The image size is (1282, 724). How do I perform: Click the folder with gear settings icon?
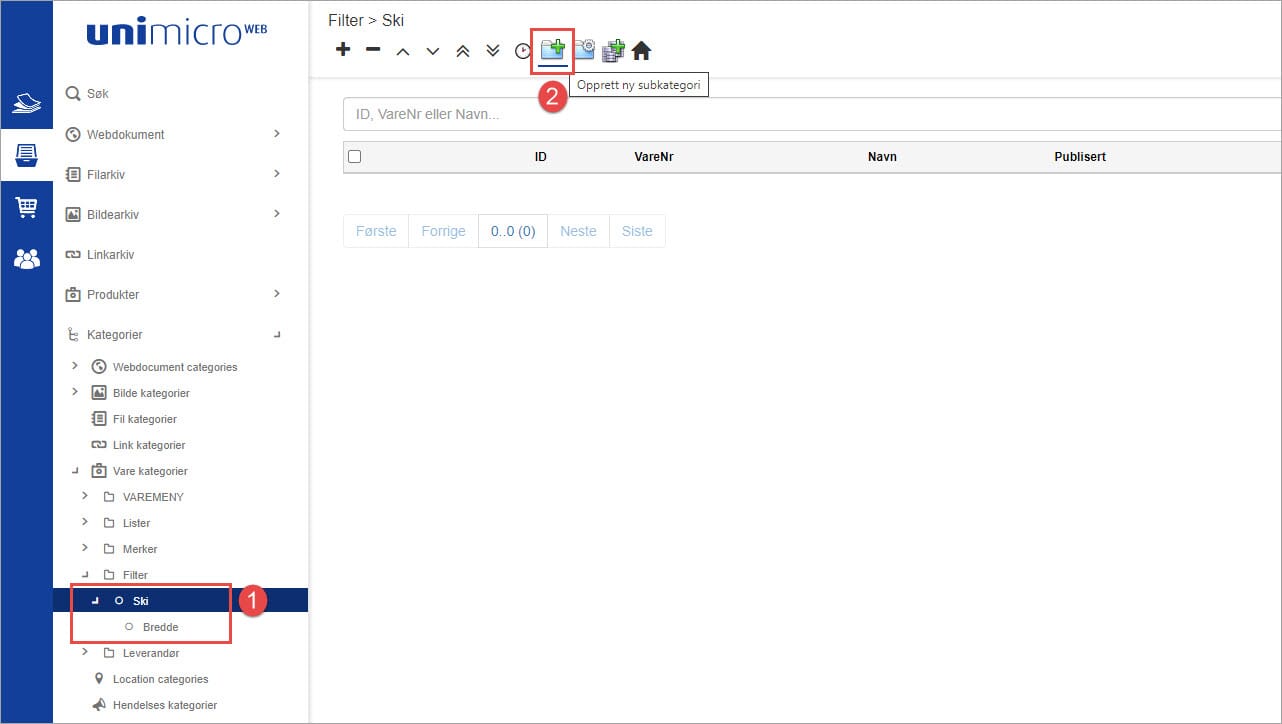coord(584,49)
